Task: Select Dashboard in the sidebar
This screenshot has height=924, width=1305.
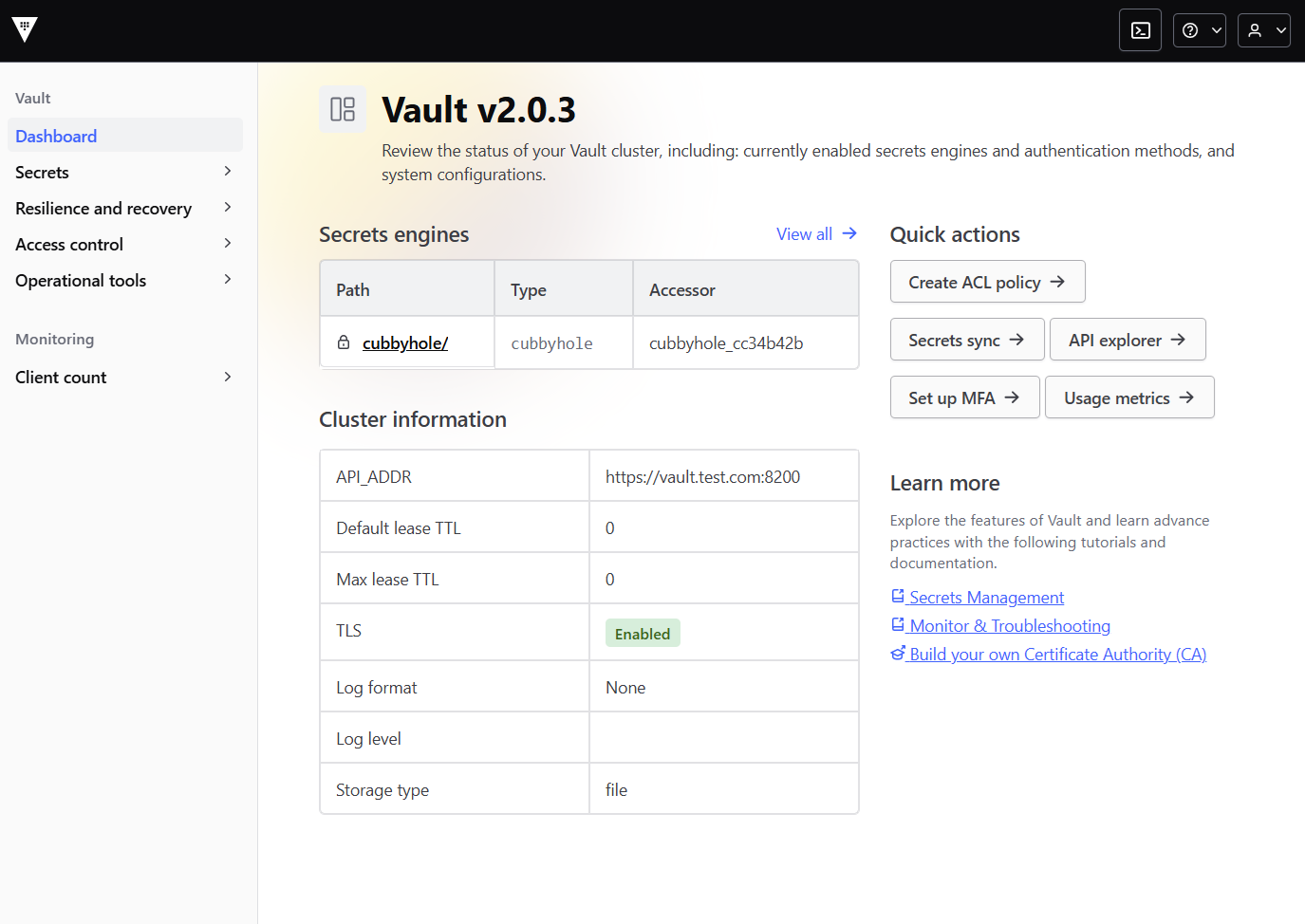Action: coord(125,136)
